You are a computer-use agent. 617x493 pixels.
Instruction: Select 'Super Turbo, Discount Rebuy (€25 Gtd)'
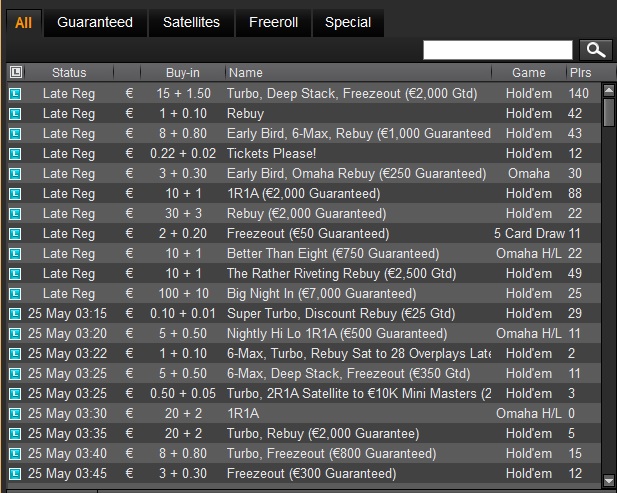point(341,314)
